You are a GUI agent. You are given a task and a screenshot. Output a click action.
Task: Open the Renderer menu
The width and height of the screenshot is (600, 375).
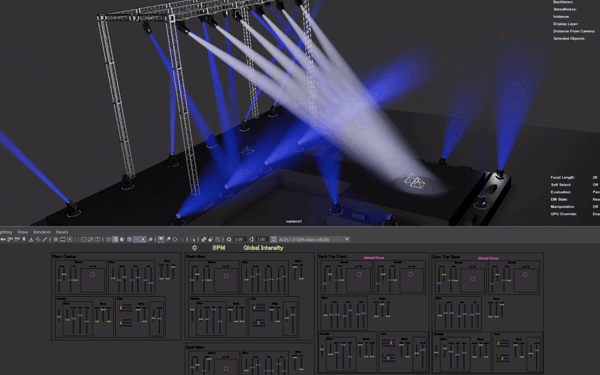(42, 232)
